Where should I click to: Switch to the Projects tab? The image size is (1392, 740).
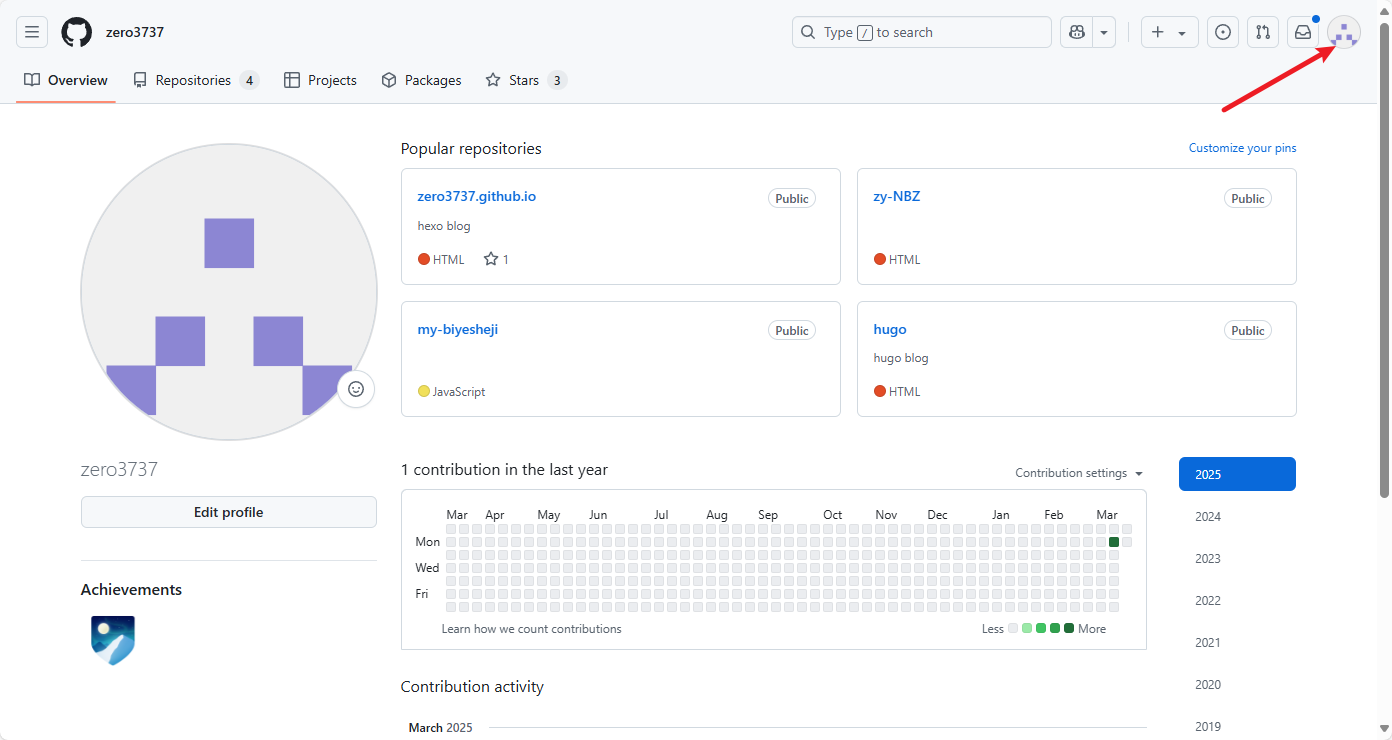click(x=320, y=80)
